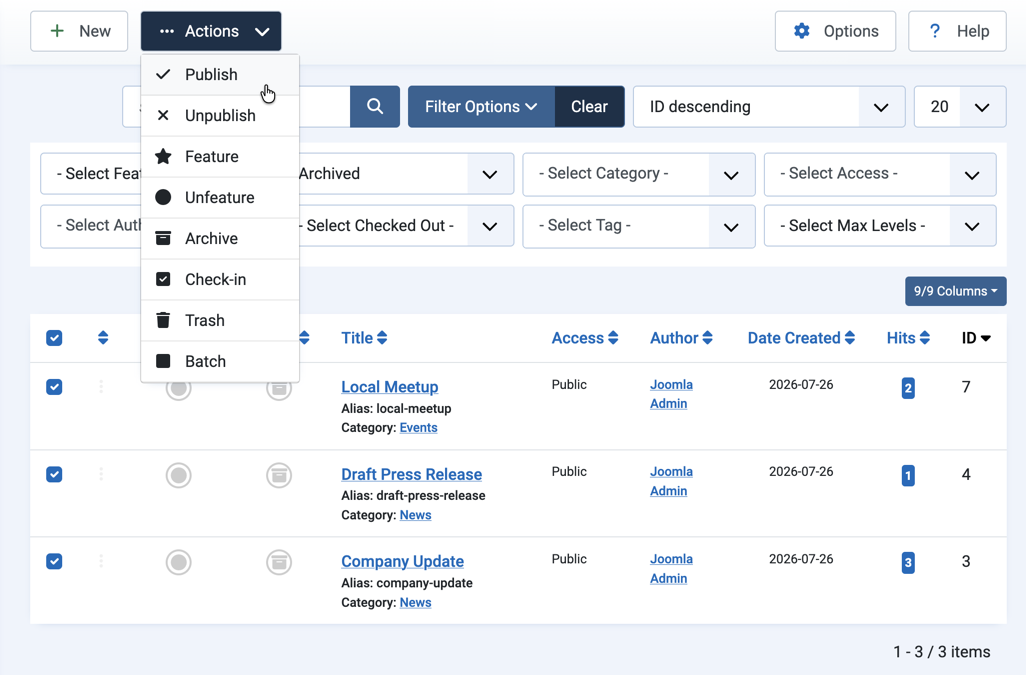
Task: Open the Actions dropdown button
Action: point(211,31)
